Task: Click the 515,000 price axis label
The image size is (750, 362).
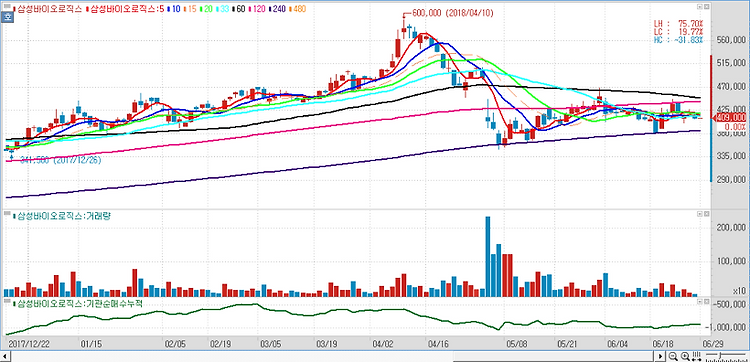Action: pyautogui.click(x=731, y=63)
